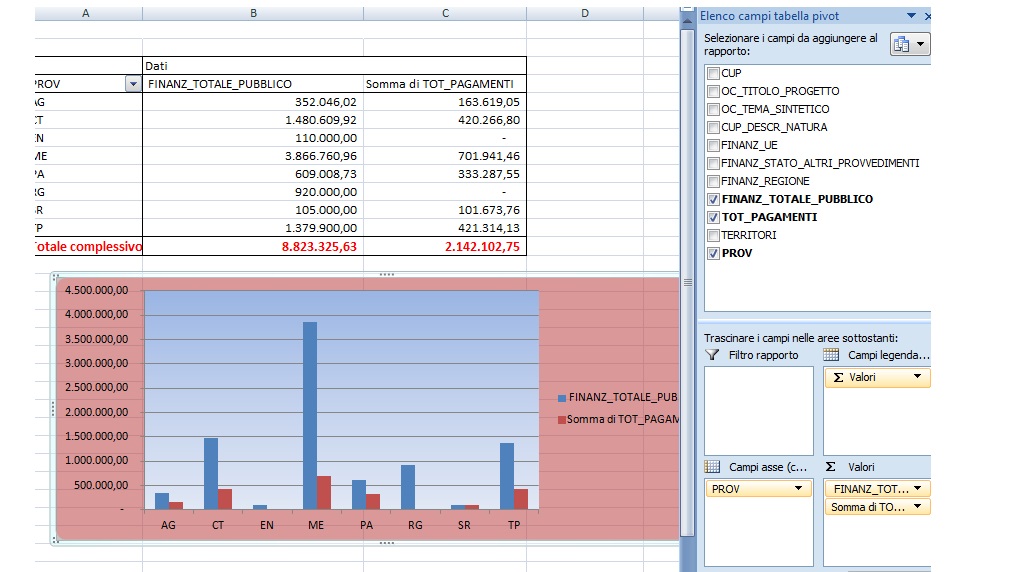Image resolution: width=1030 pixels, height=572 pixels.
Task: Click the Somma di TOT_PAGAMENTI legend entry
Action: coord(617,419)
